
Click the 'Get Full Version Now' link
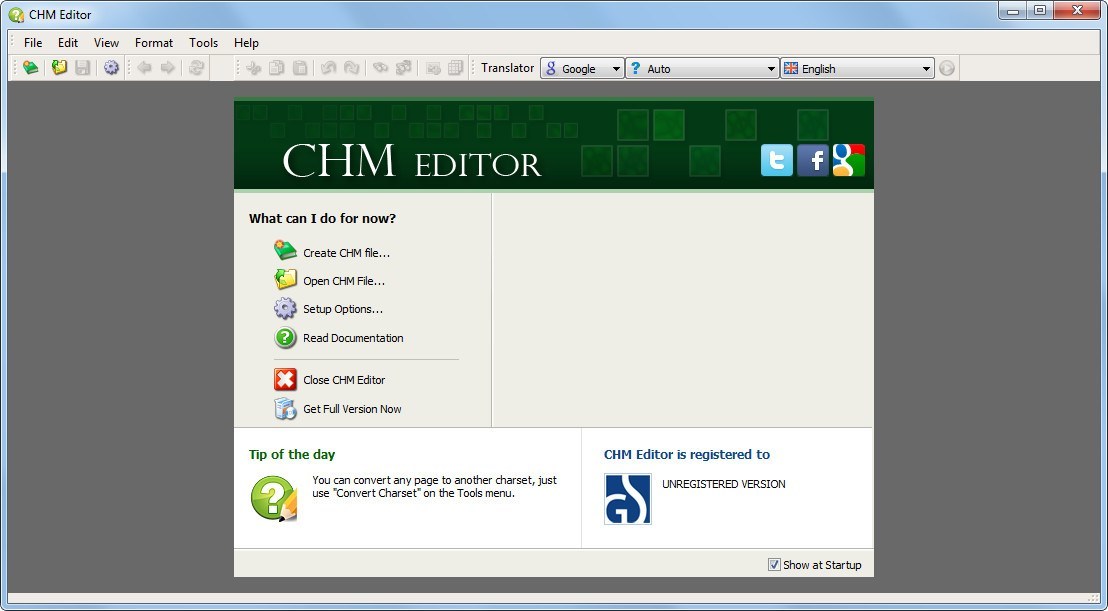point(352,409)
